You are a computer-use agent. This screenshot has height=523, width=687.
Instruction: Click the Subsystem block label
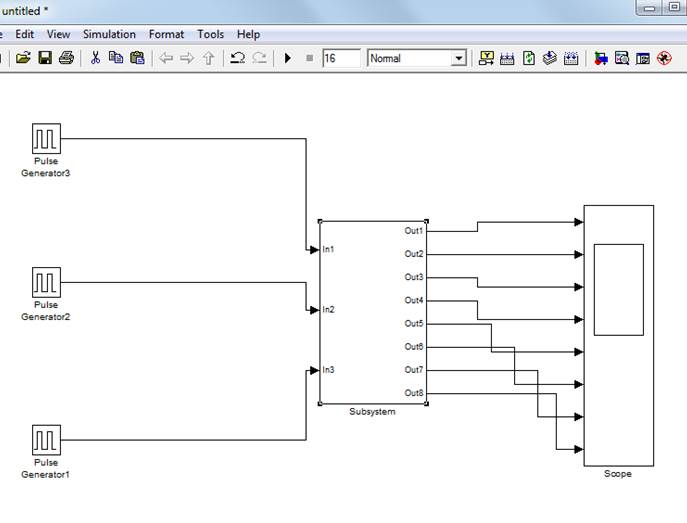pos(372,412)
